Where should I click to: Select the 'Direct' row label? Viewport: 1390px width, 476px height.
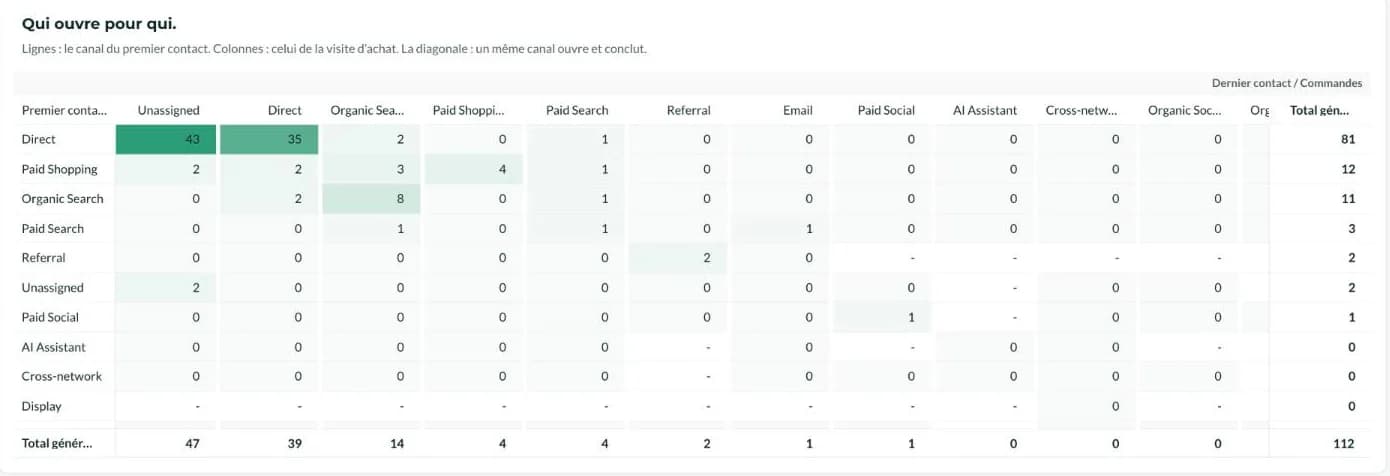click(39, 139)
